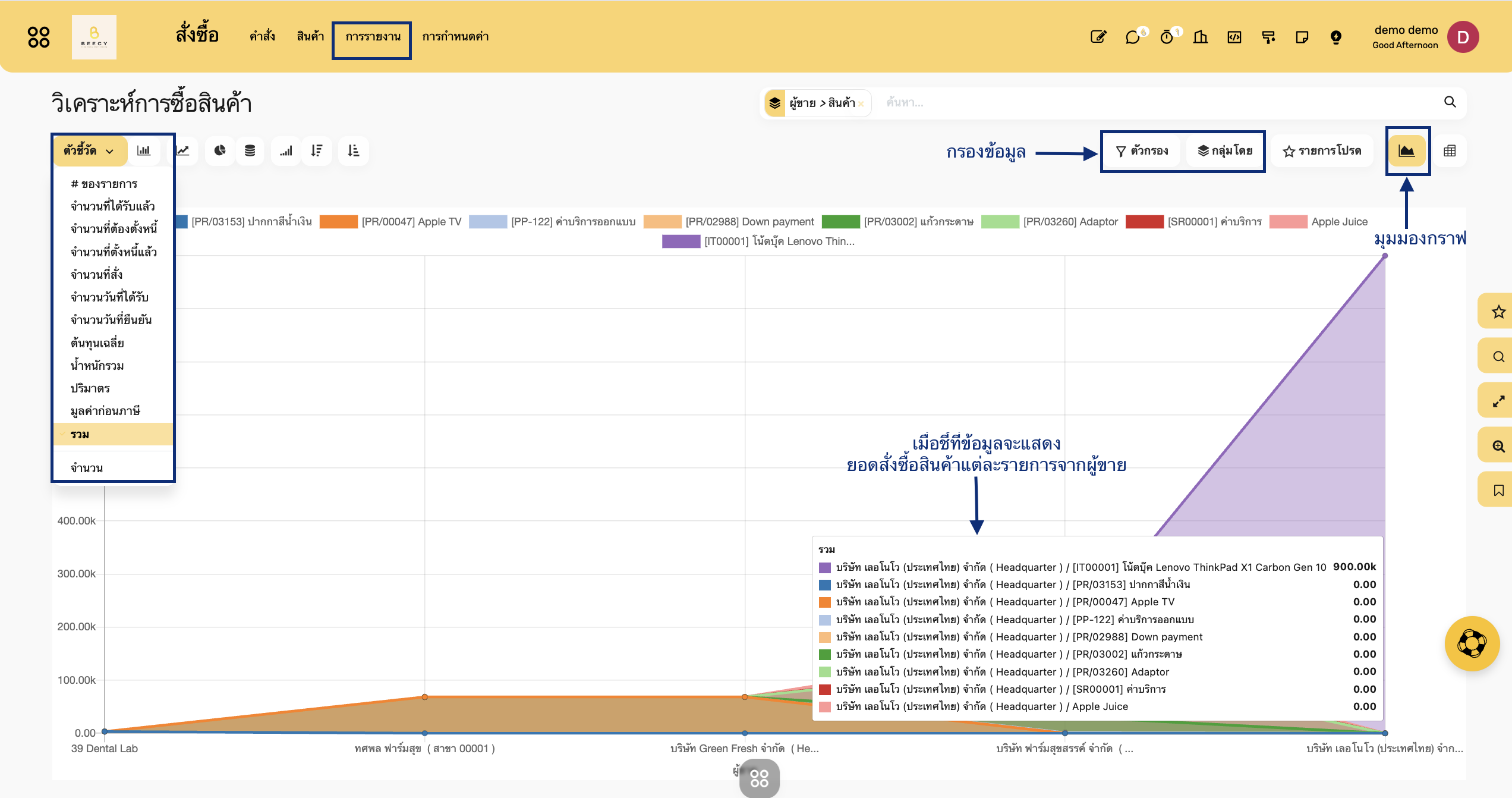Open the demo demo user avatar

(1463, 37)
